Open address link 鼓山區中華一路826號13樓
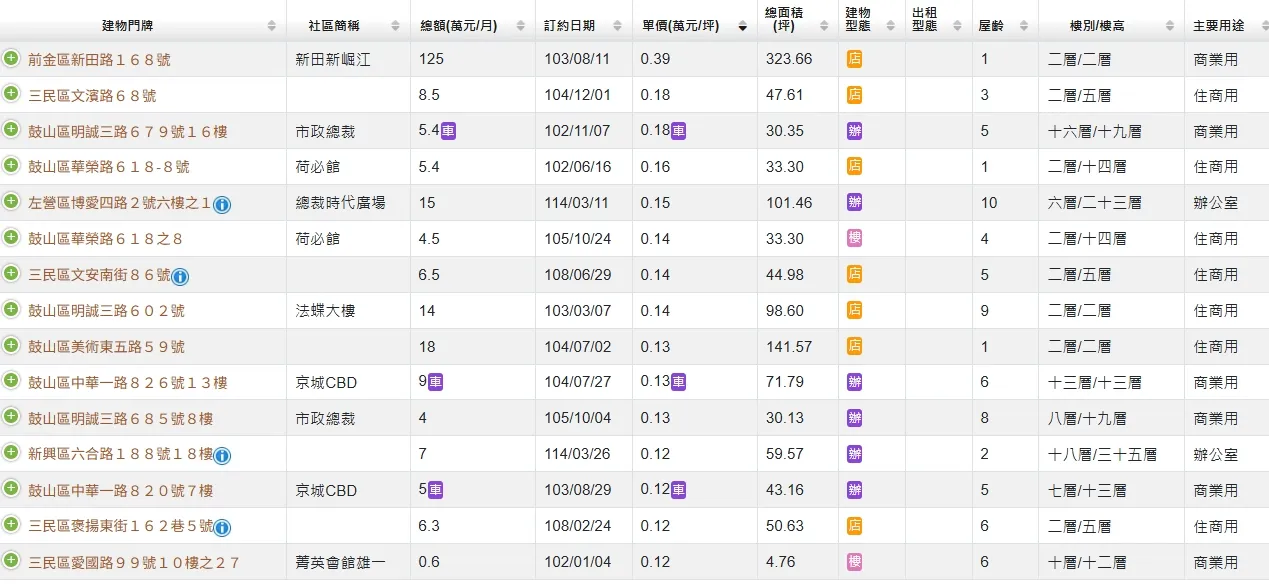Screen dimensions: 1269x584 [x=128, y=383]
